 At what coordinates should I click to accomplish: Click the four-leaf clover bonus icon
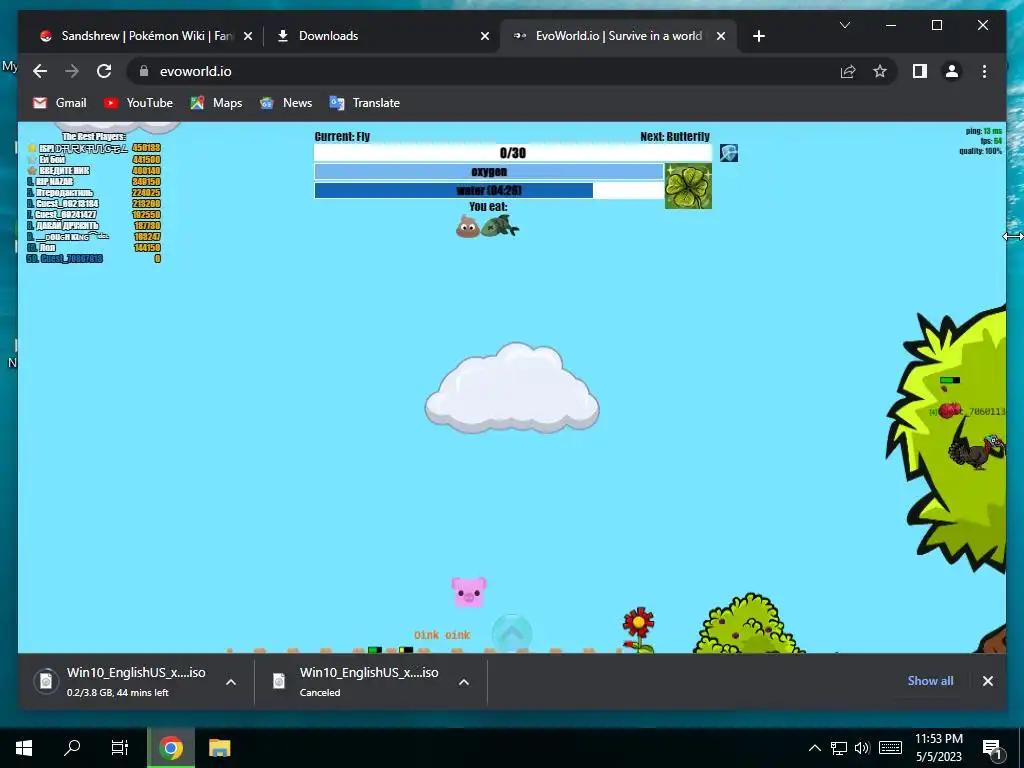point(688,186)
